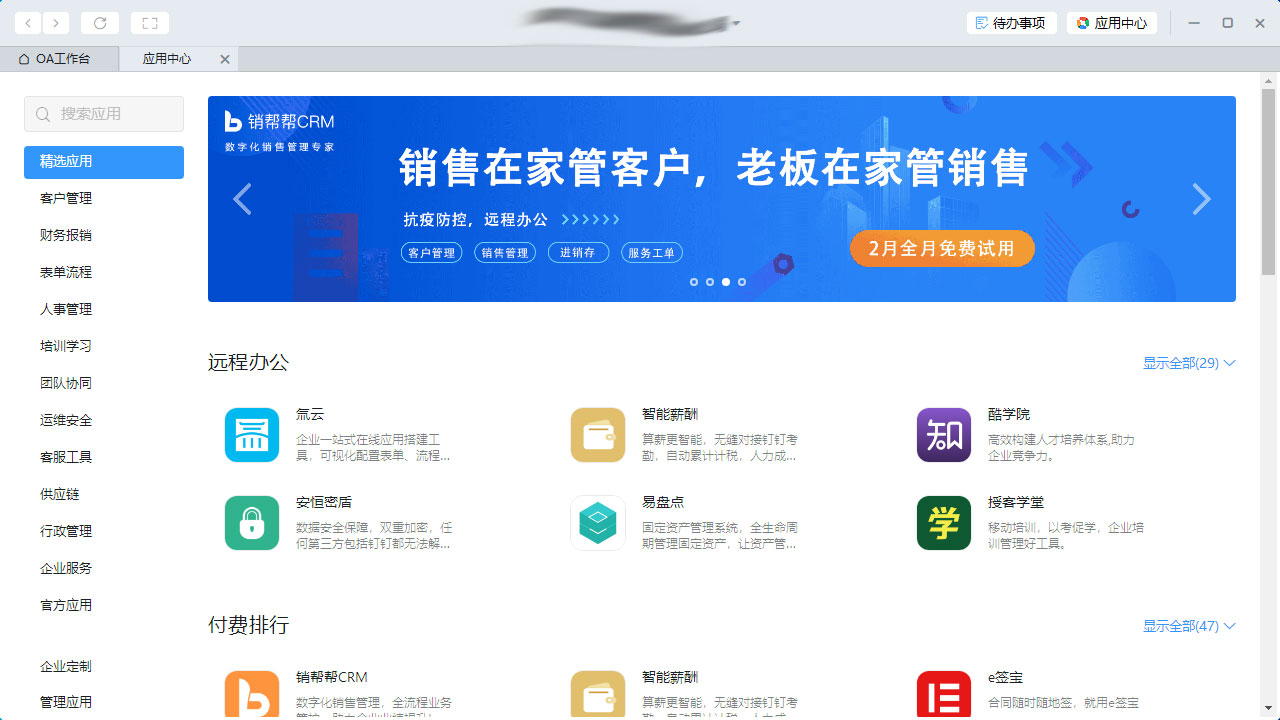Click 客户管理 tag on the banner

431,252
